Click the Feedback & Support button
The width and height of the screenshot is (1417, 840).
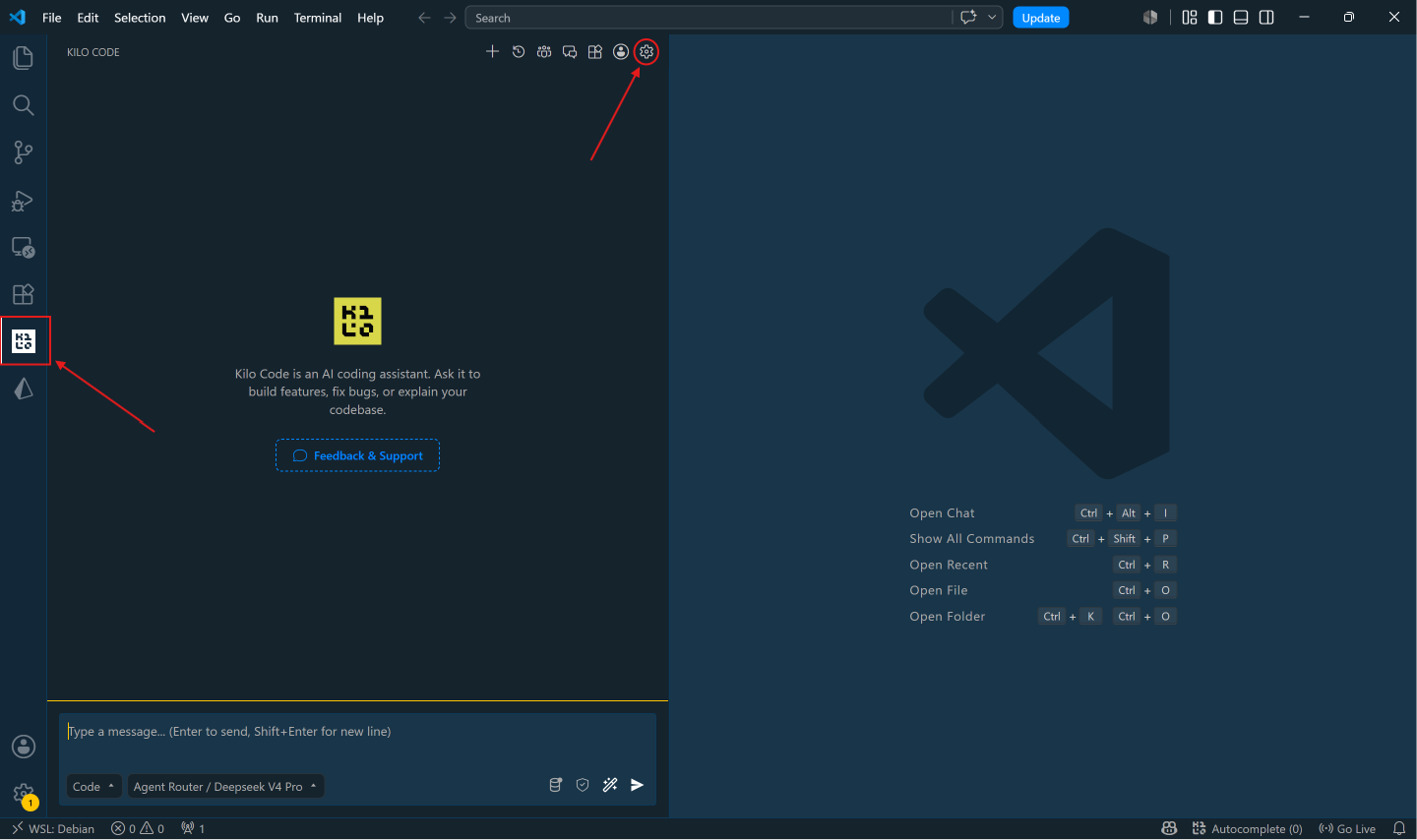coord(357,455)
